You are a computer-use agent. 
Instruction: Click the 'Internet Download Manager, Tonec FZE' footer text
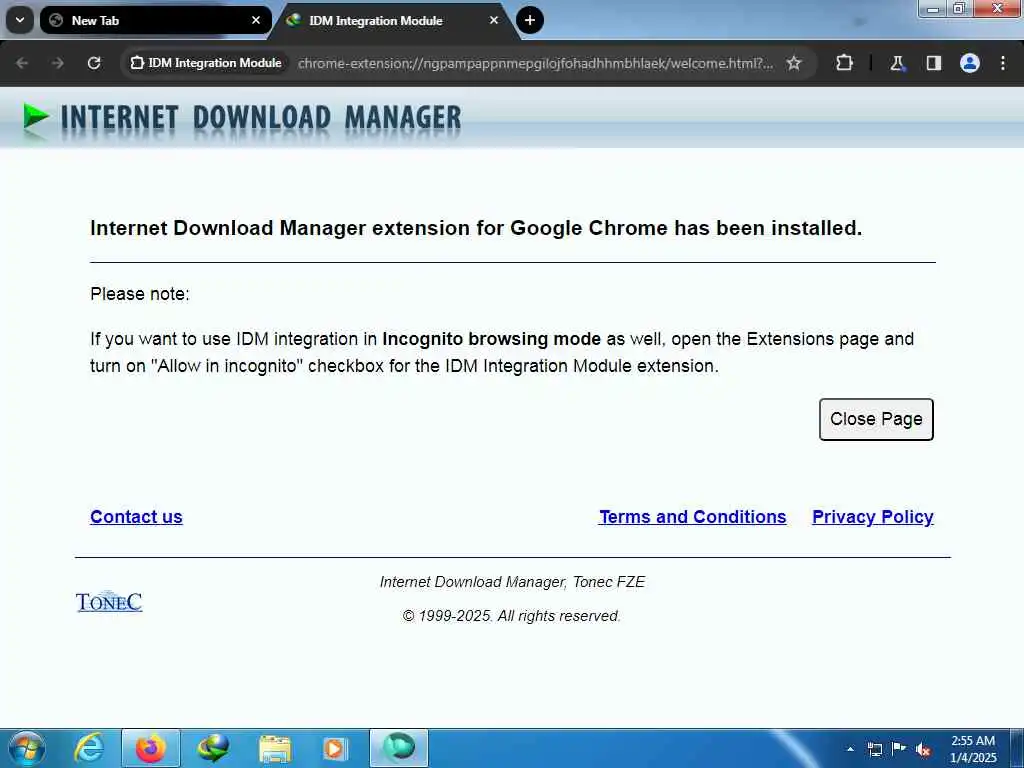pyautogui.click(x=512, y=582)
